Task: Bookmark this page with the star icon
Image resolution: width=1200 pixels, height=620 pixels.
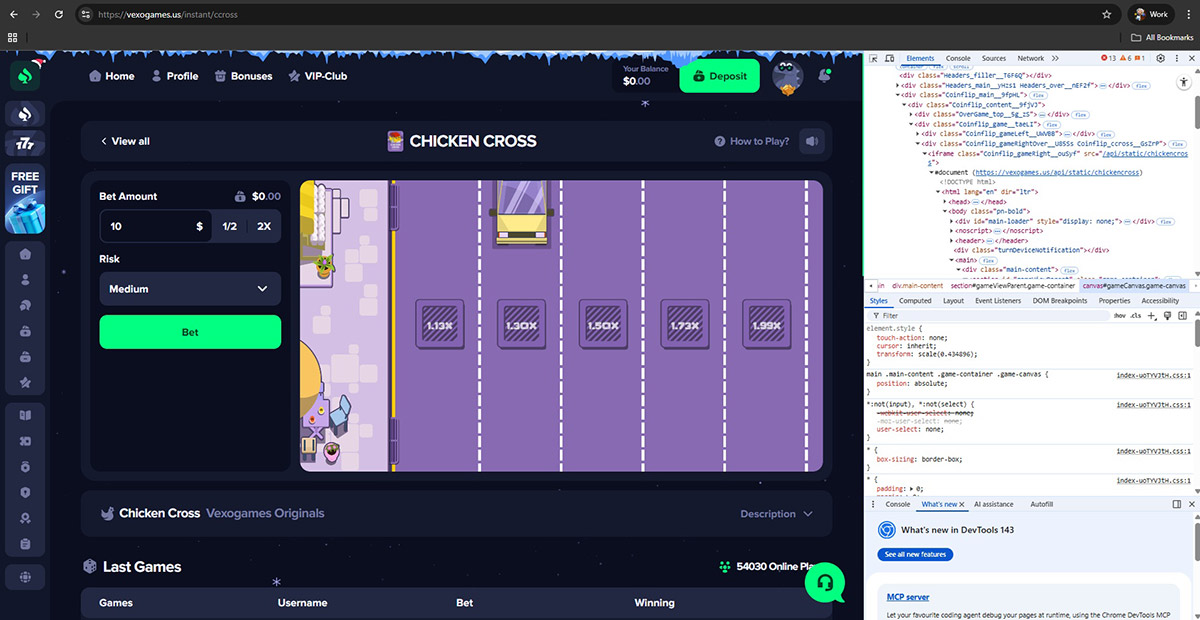Action: pos(1107,15)
